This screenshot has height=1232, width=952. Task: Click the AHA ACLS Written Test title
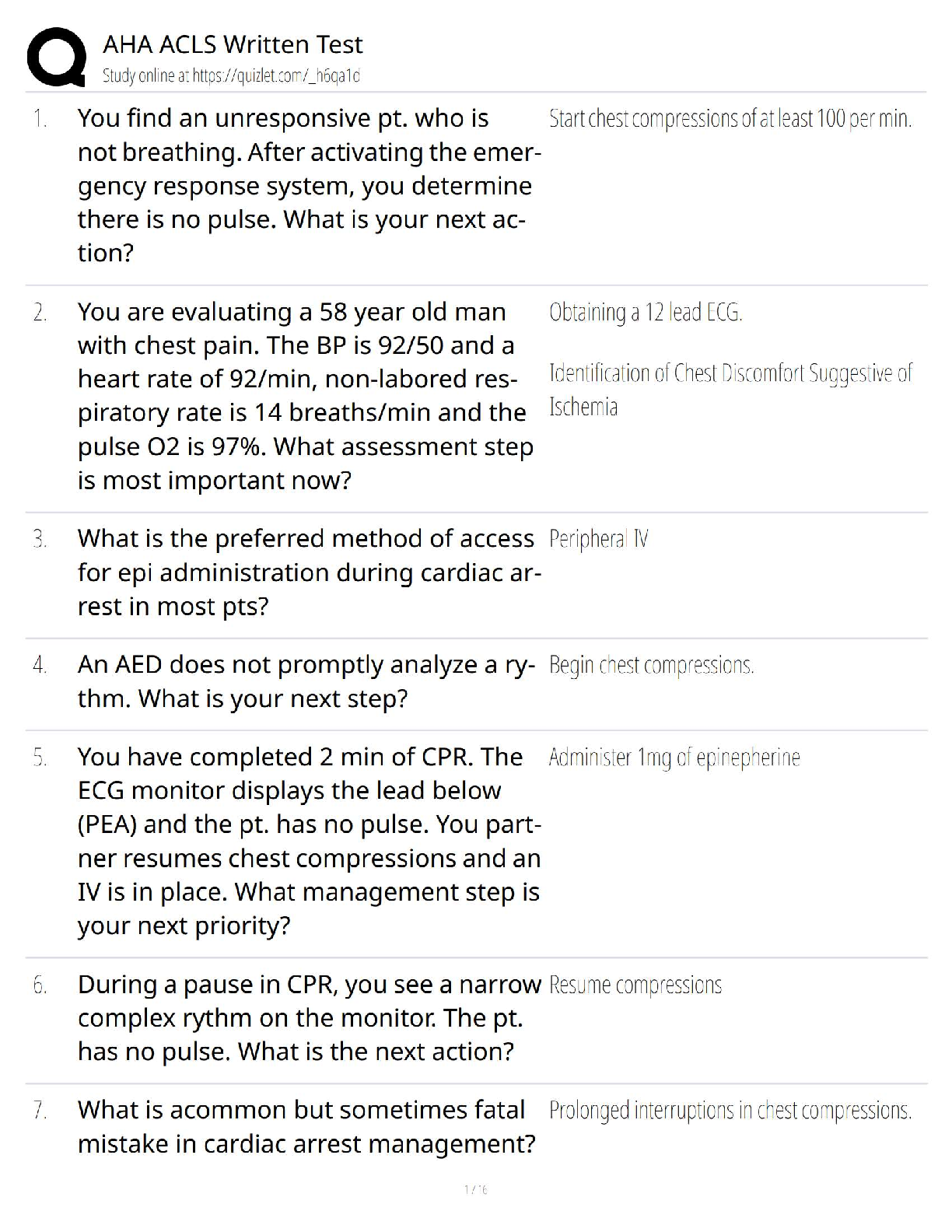click(233, 44)
